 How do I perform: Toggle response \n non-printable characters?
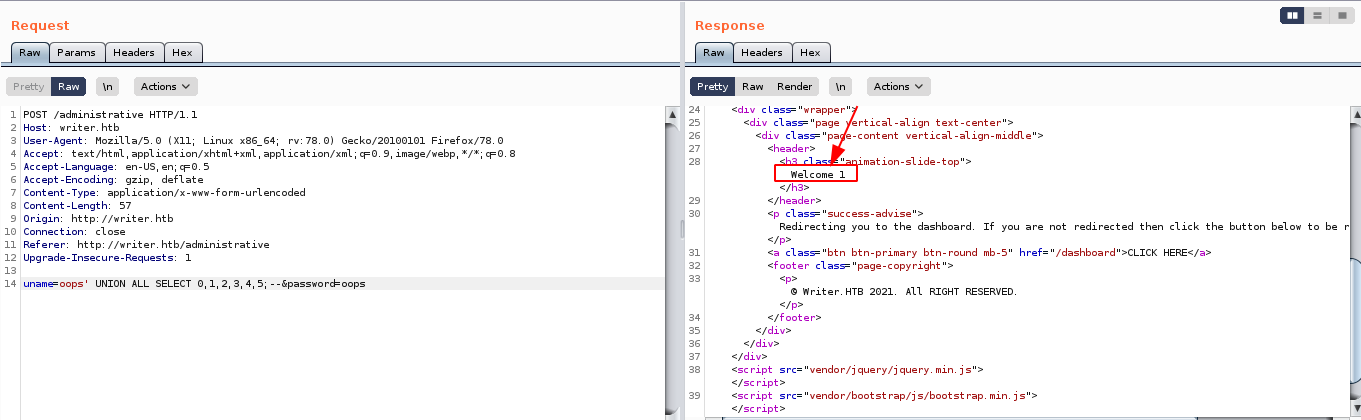840,87
